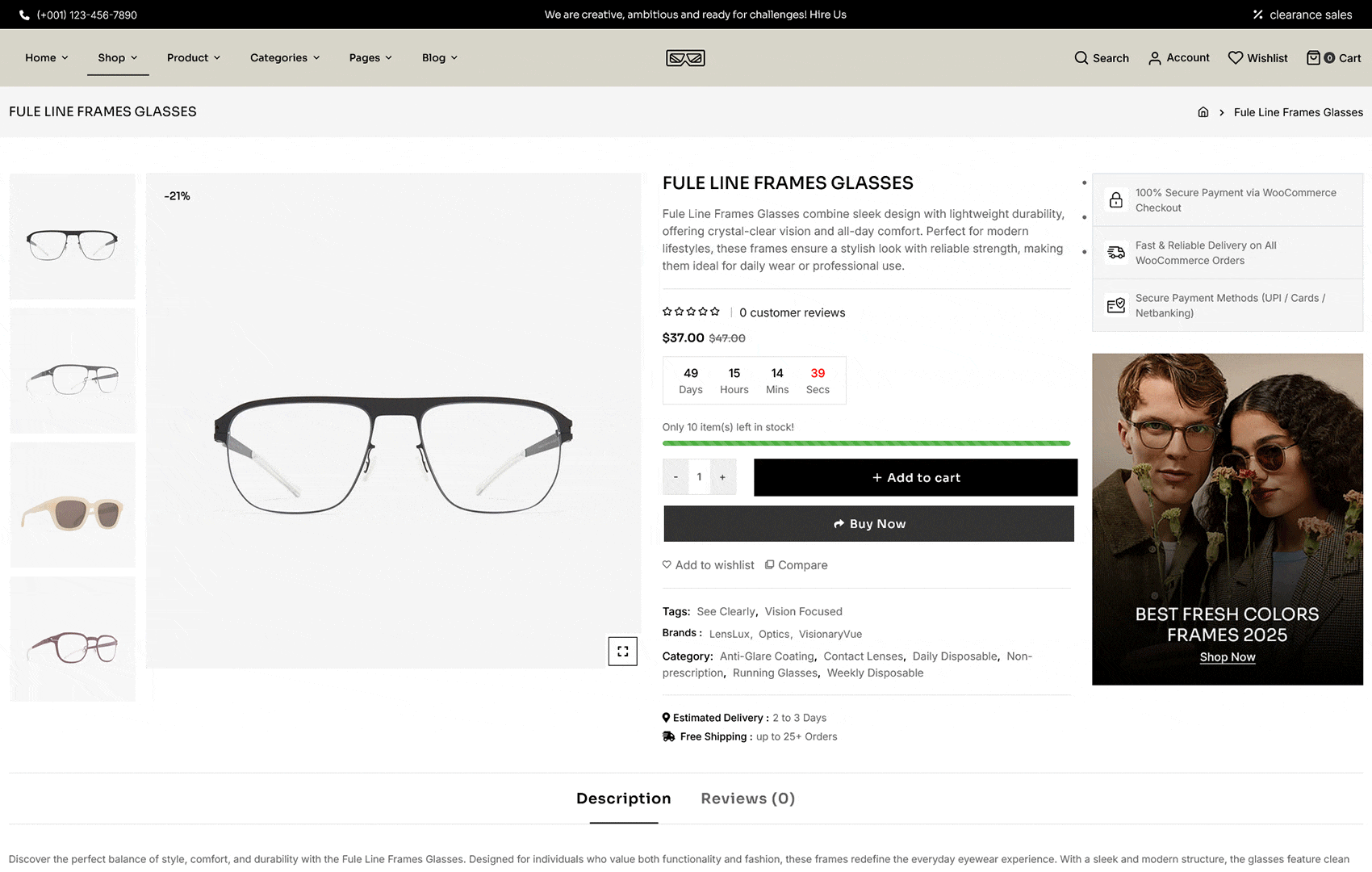
Task: Click the search magnifier icon
Action: tap(1081, 58)
